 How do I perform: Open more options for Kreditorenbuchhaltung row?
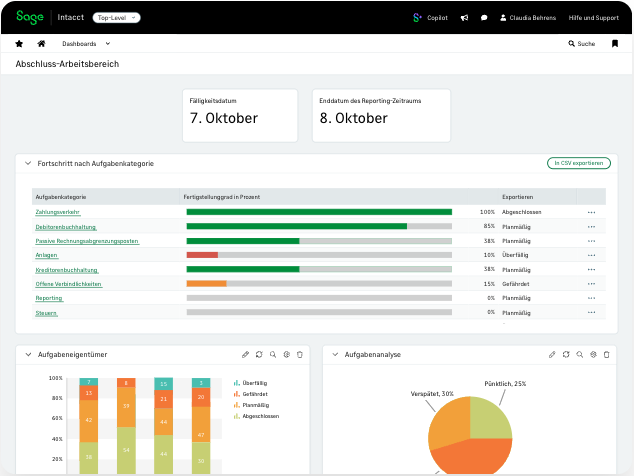tap(592, 269)
